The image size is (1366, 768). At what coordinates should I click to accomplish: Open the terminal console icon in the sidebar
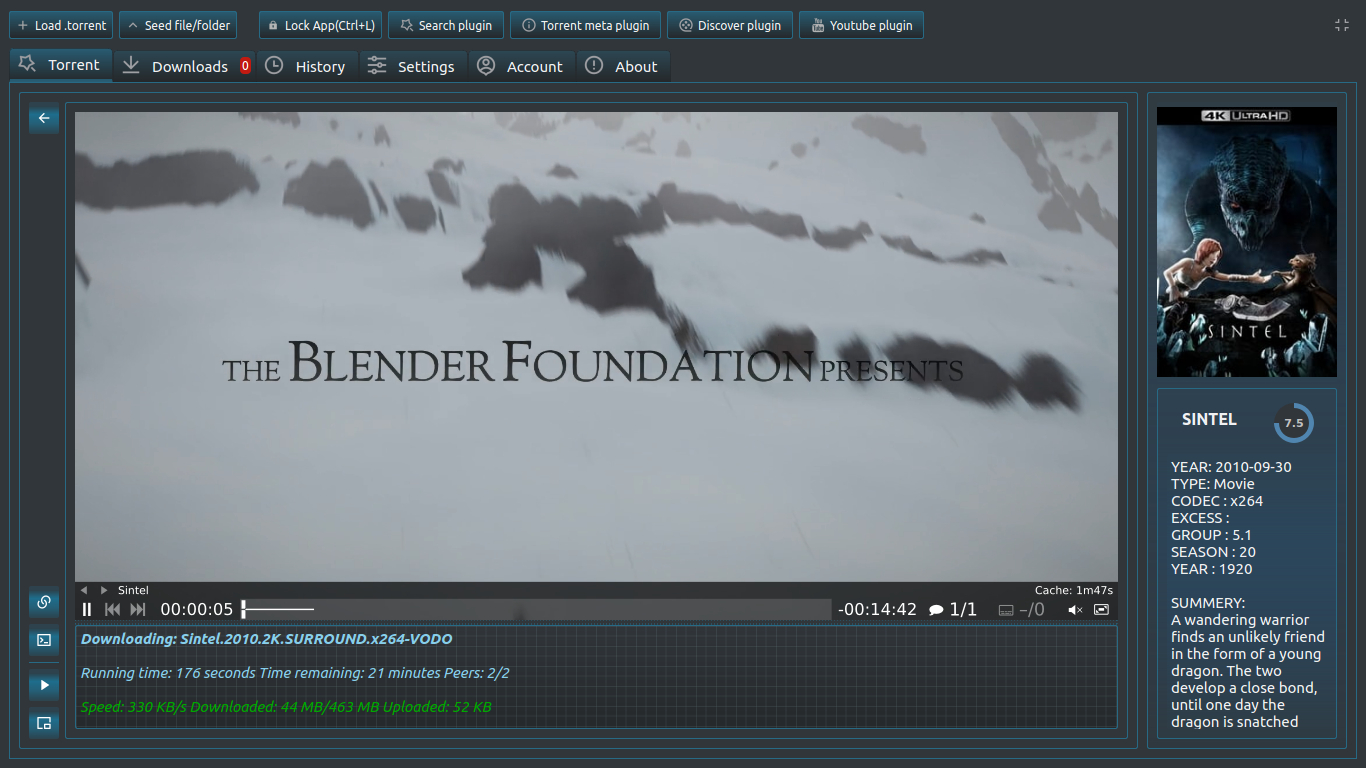coord(44,640)
